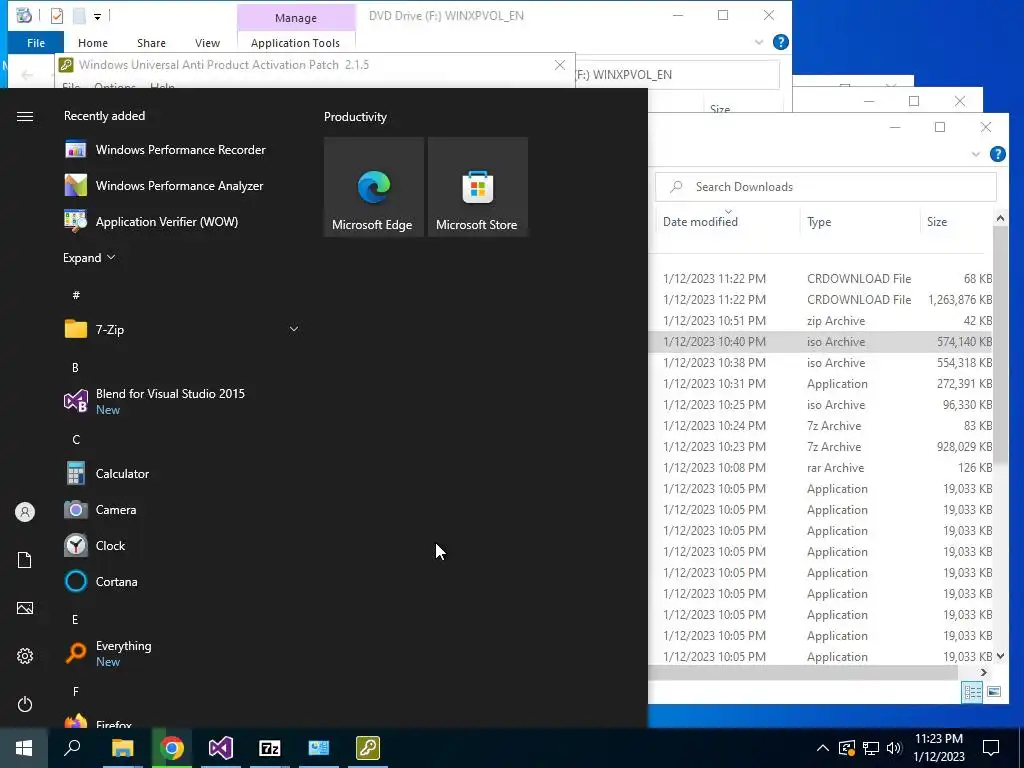Select the Manage contextual tab

pos(296,18)
